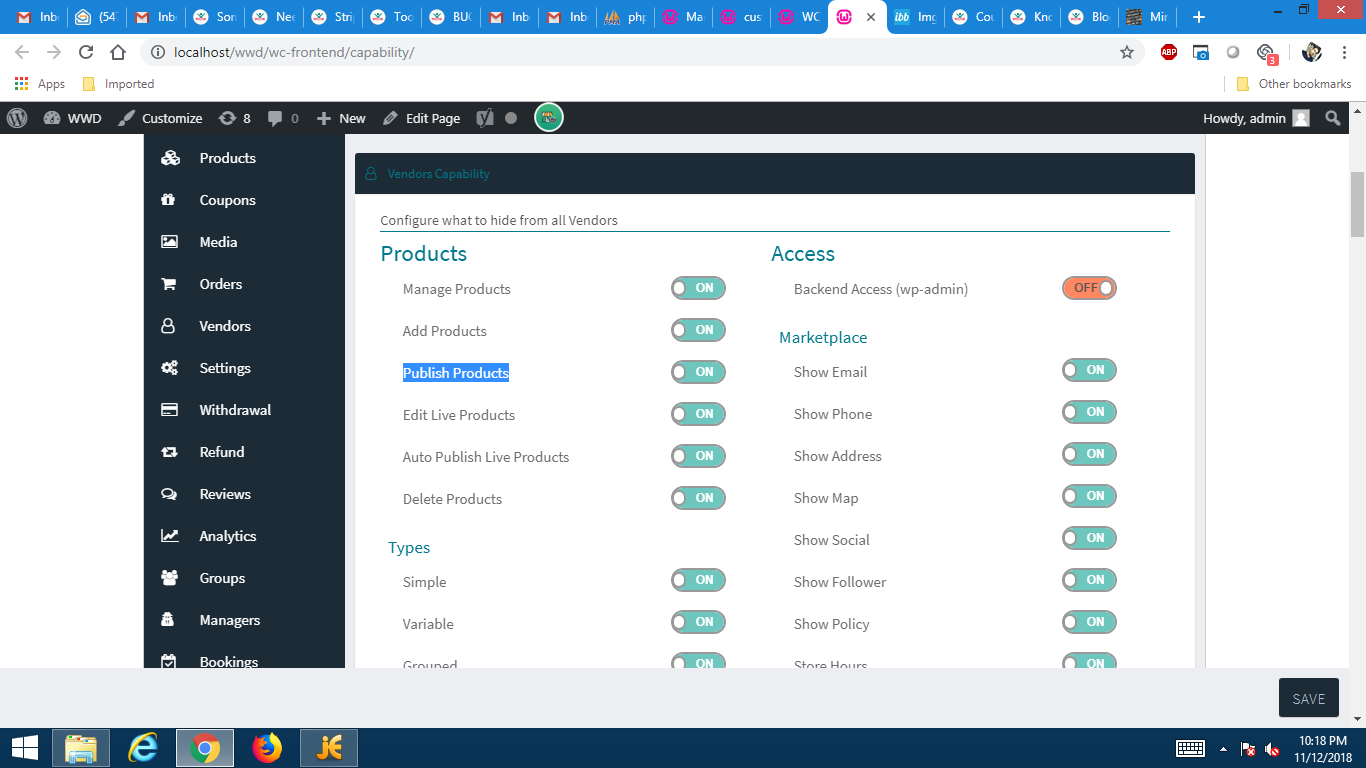Open the Apps shortcut in bookmarks bar
Image resolution: width=1366 pixels, height=768 pixels.
coord(40,84)
